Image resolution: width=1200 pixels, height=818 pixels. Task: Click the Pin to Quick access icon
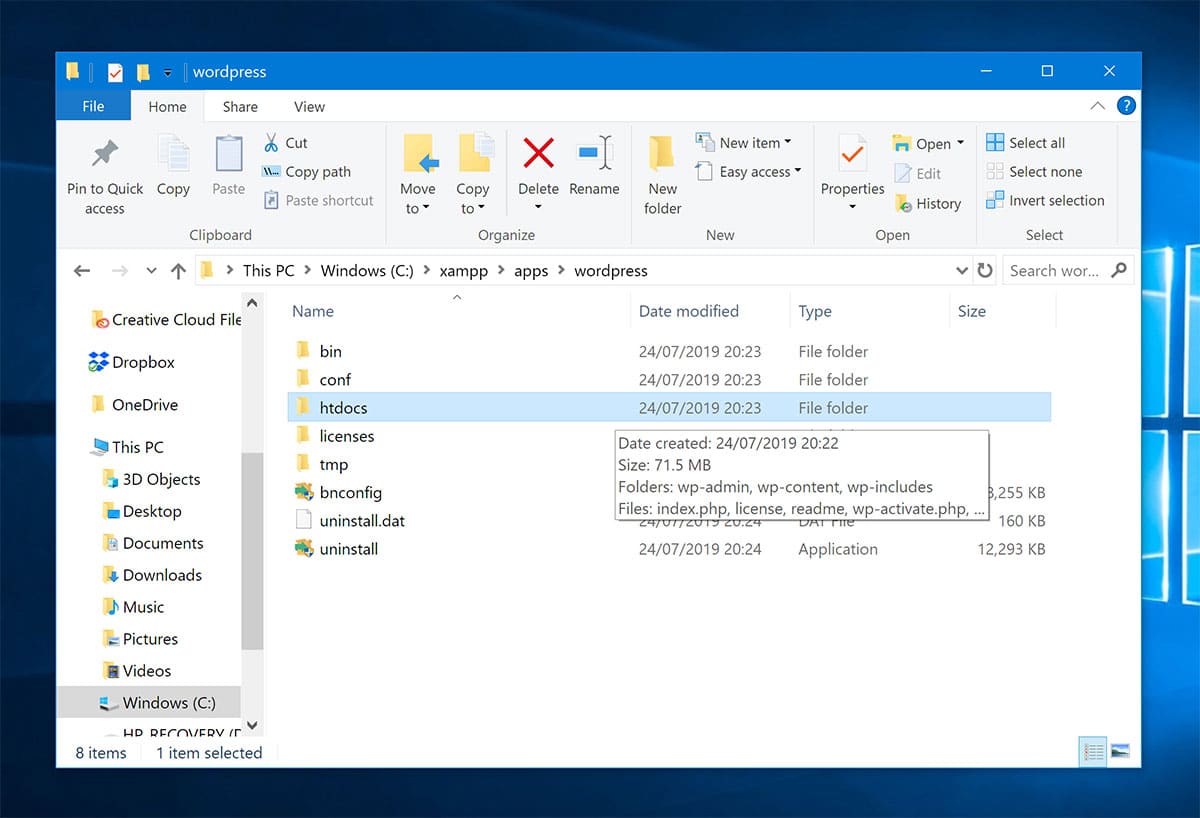[105, 154]
